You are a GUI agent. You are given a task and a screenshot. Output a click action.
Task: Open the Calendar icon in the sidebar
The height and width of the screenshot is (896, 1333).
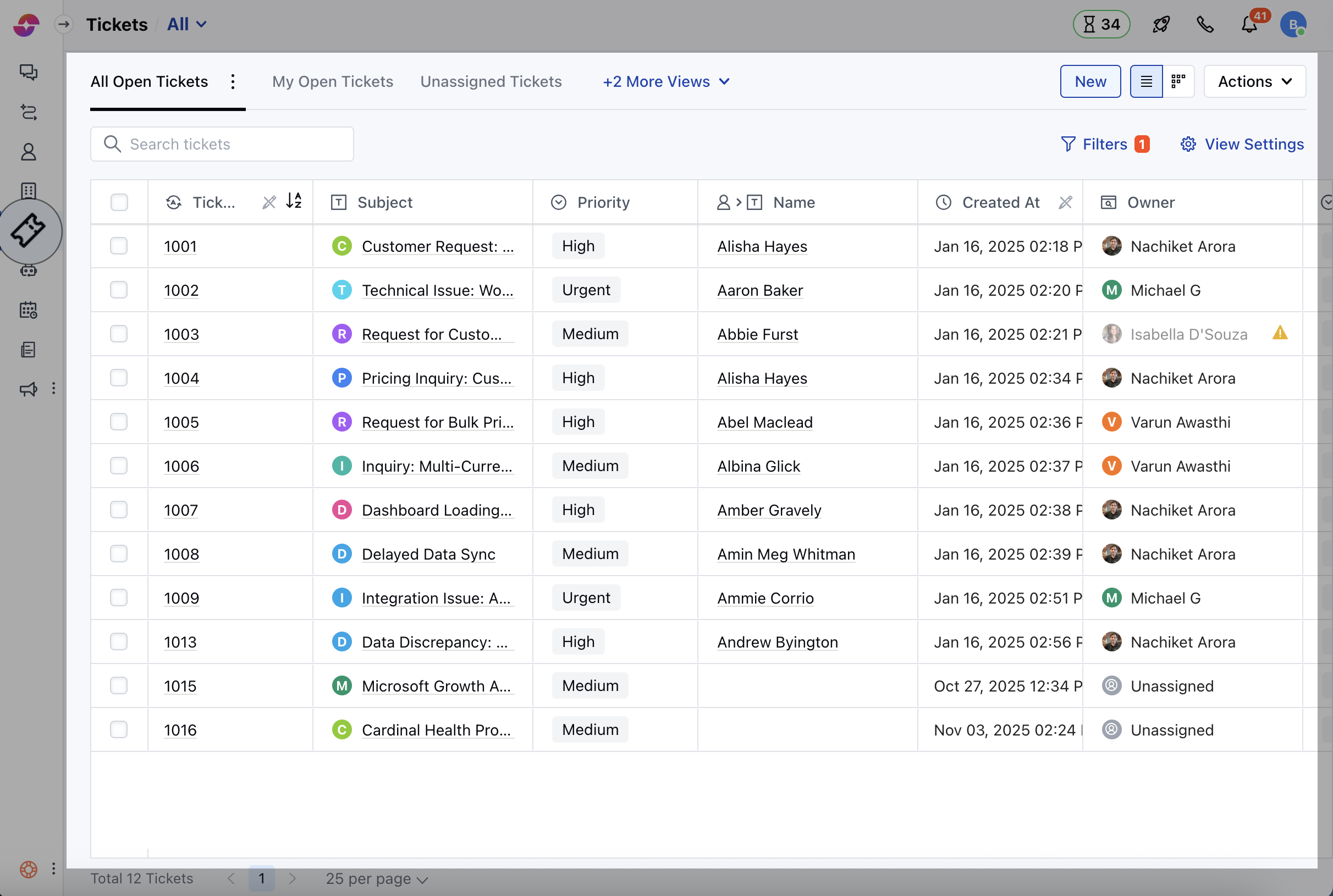[29, 310]
